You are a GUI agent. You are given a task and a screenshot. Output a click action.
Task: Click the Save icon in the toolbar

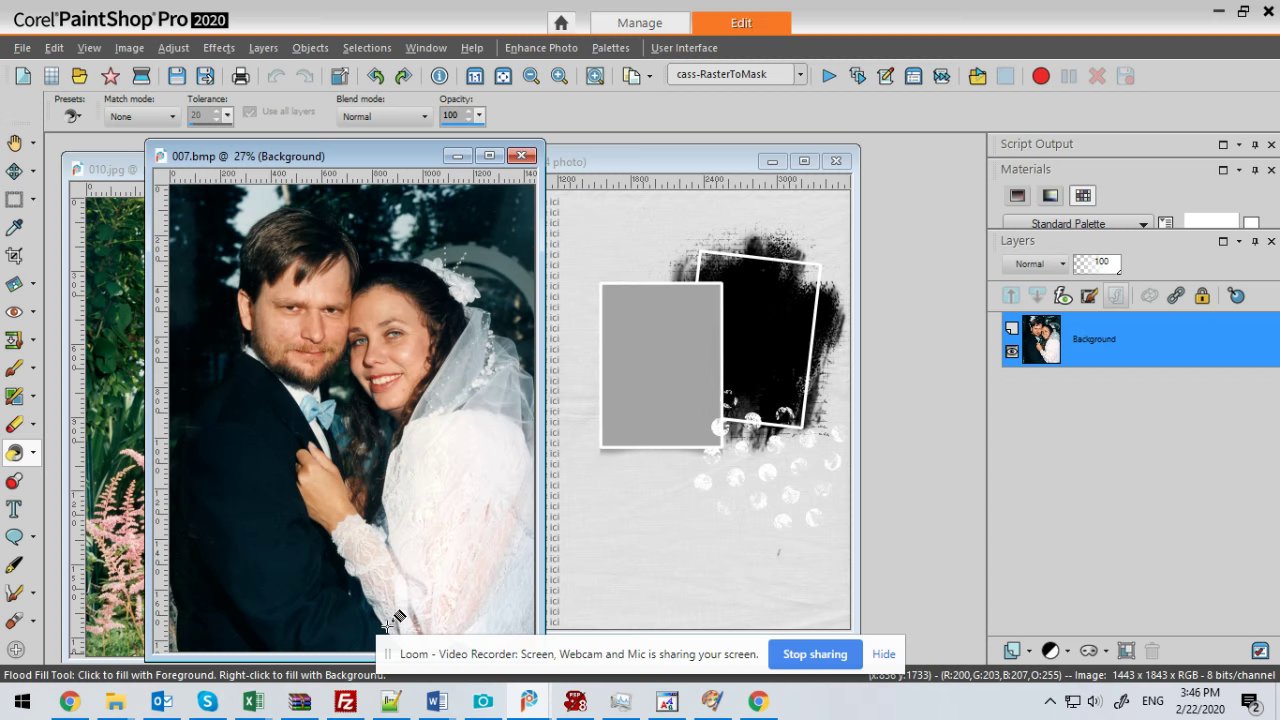(177, 76)
